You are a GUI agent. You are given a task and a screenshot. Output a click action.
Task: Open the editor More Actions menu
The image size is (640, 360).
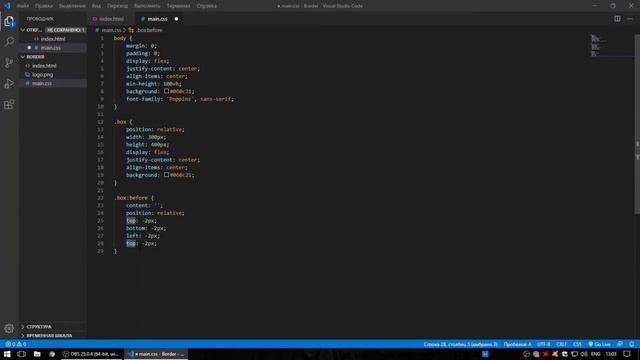tap(630, 19)
